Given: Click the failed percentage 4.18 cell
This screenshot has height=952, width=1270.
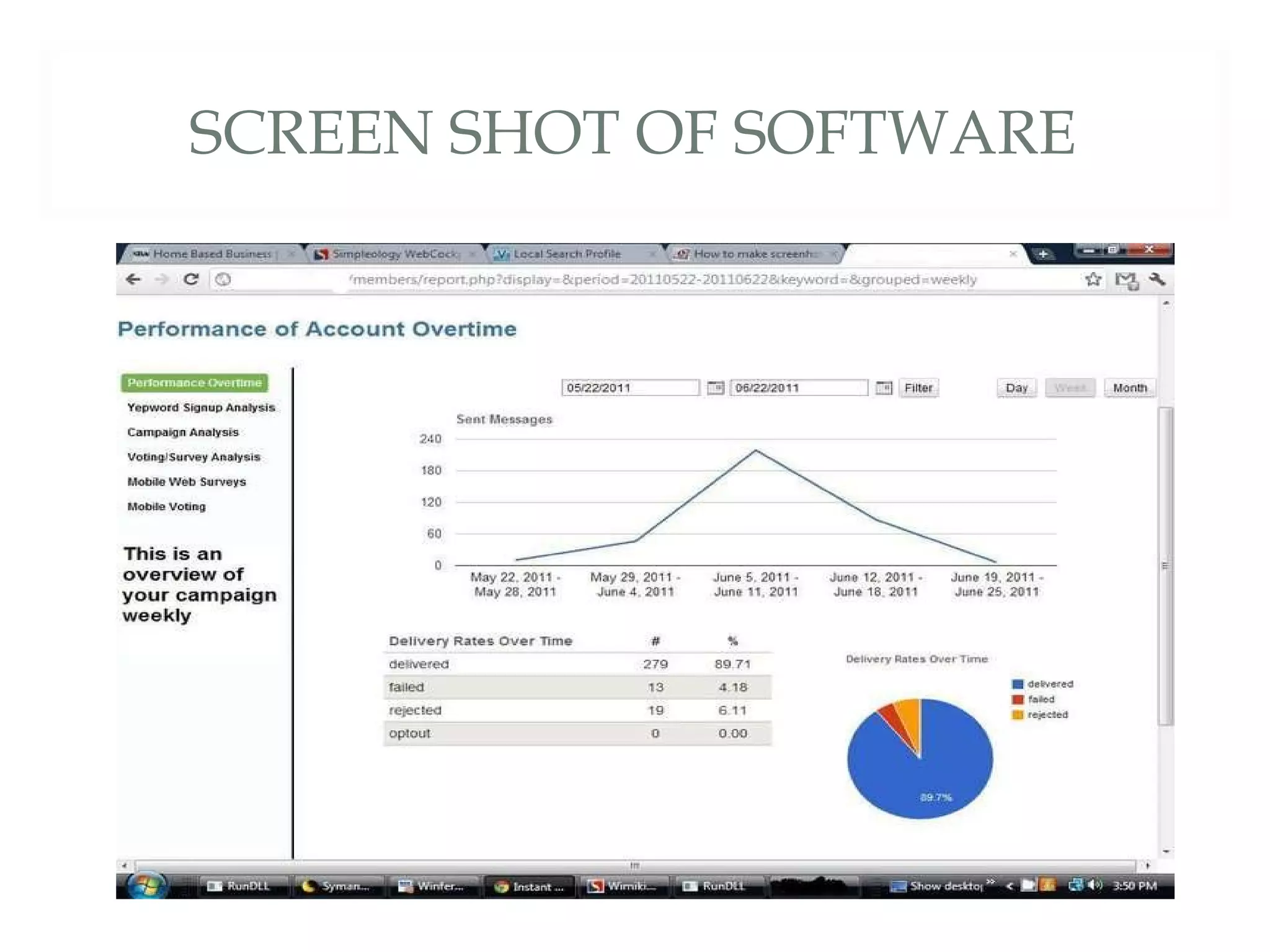Looking at the screenshot, I should pyautogui.click(x=733, y=687).
